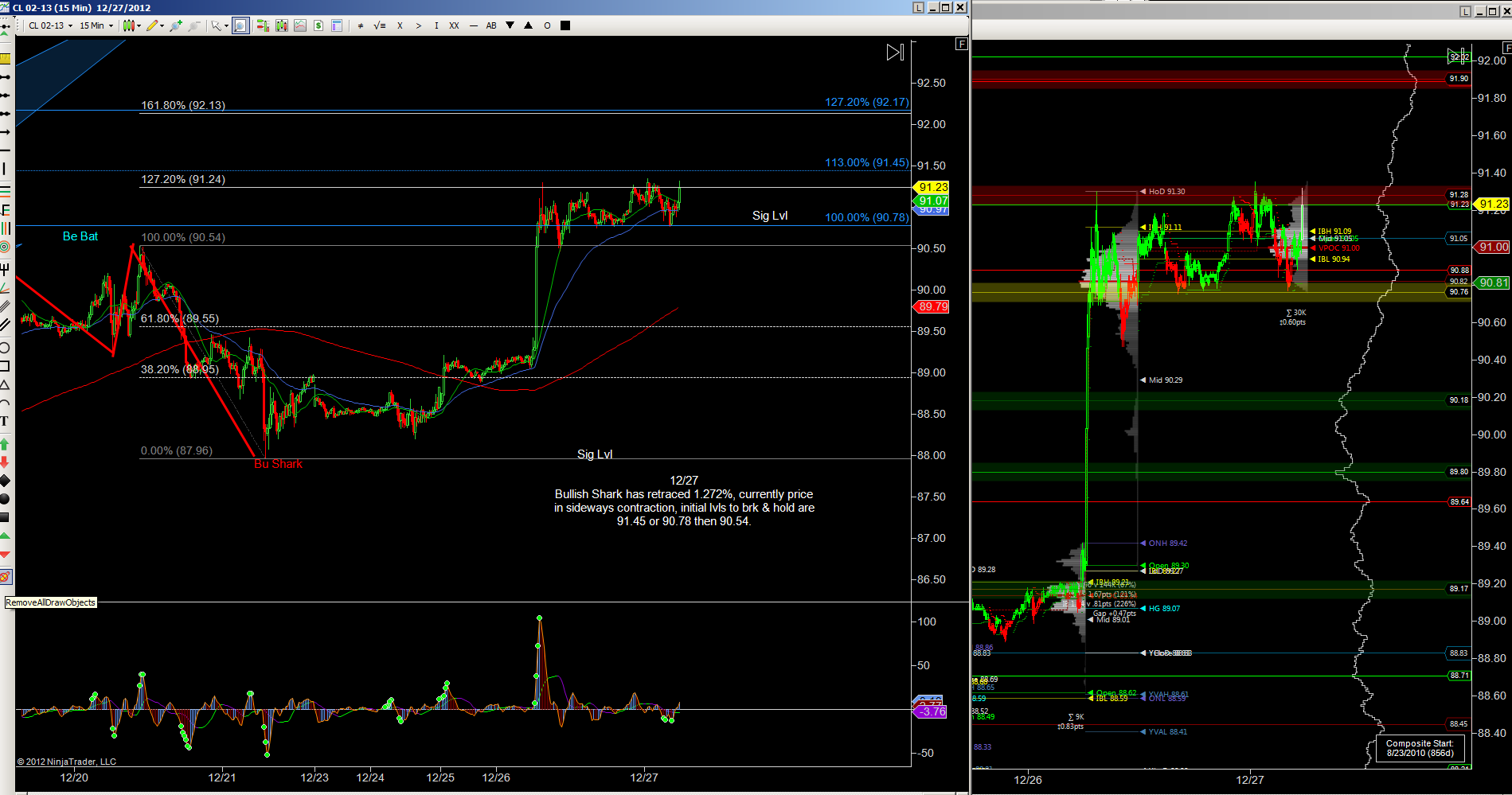The image size is (1512, 795).
Task: Select the green up arrow marker tool
Action: pos(5,444)
